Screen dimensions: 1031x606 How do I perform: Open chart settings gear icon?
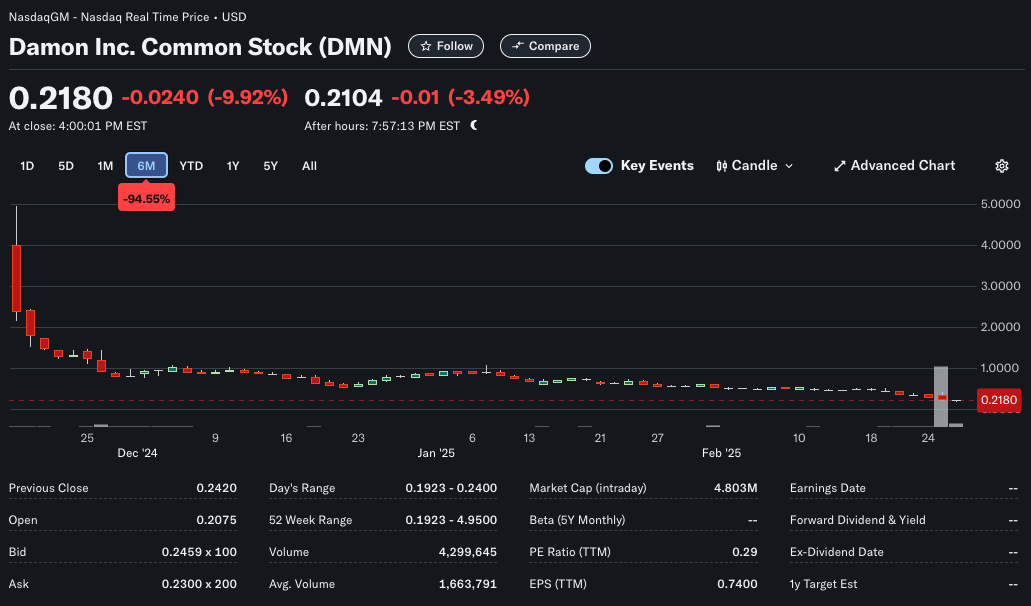click(x=1001, y=166)
